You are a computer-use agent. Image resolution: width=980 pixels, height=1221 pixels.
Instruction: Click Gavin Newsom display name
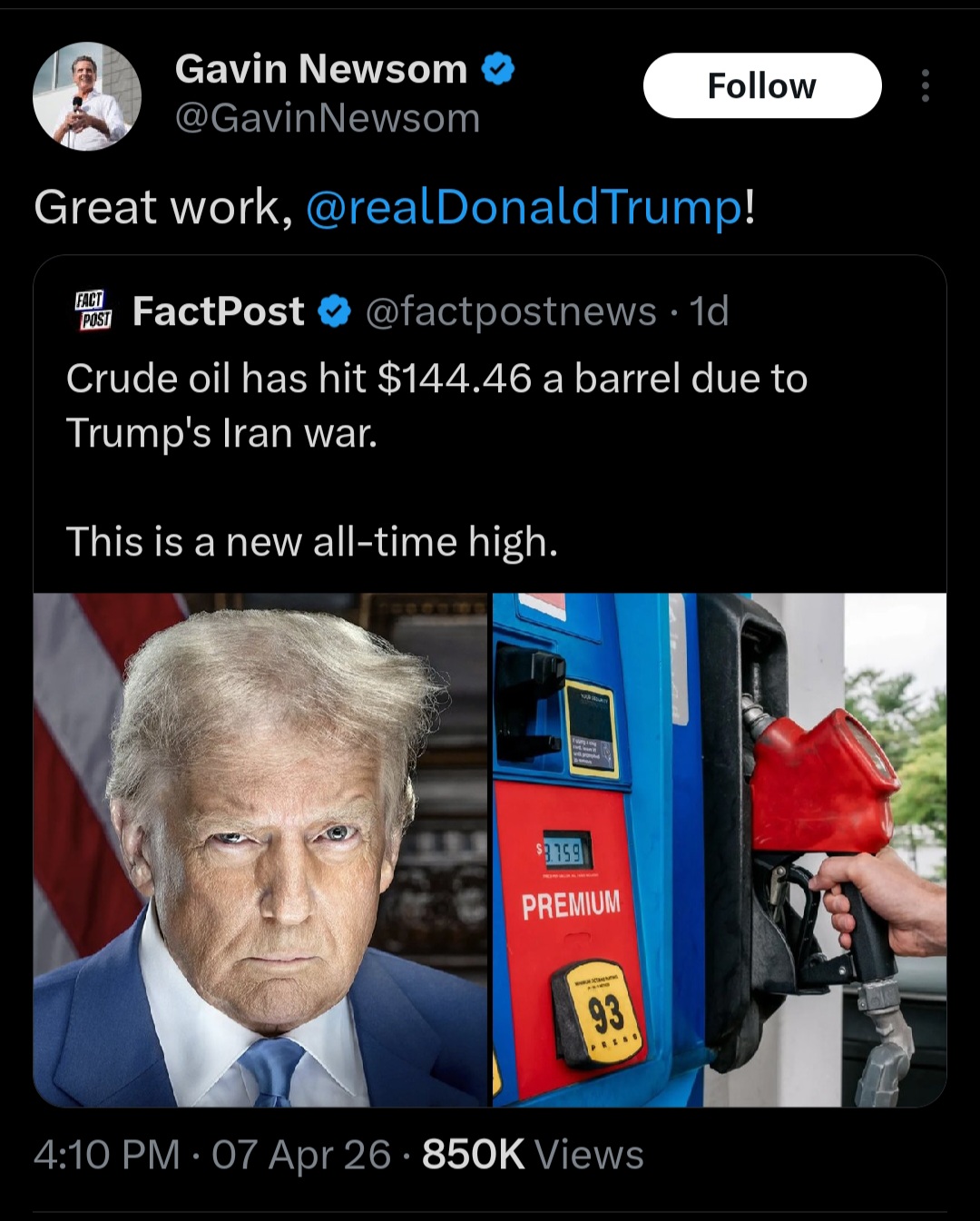(x=321, y=69)
